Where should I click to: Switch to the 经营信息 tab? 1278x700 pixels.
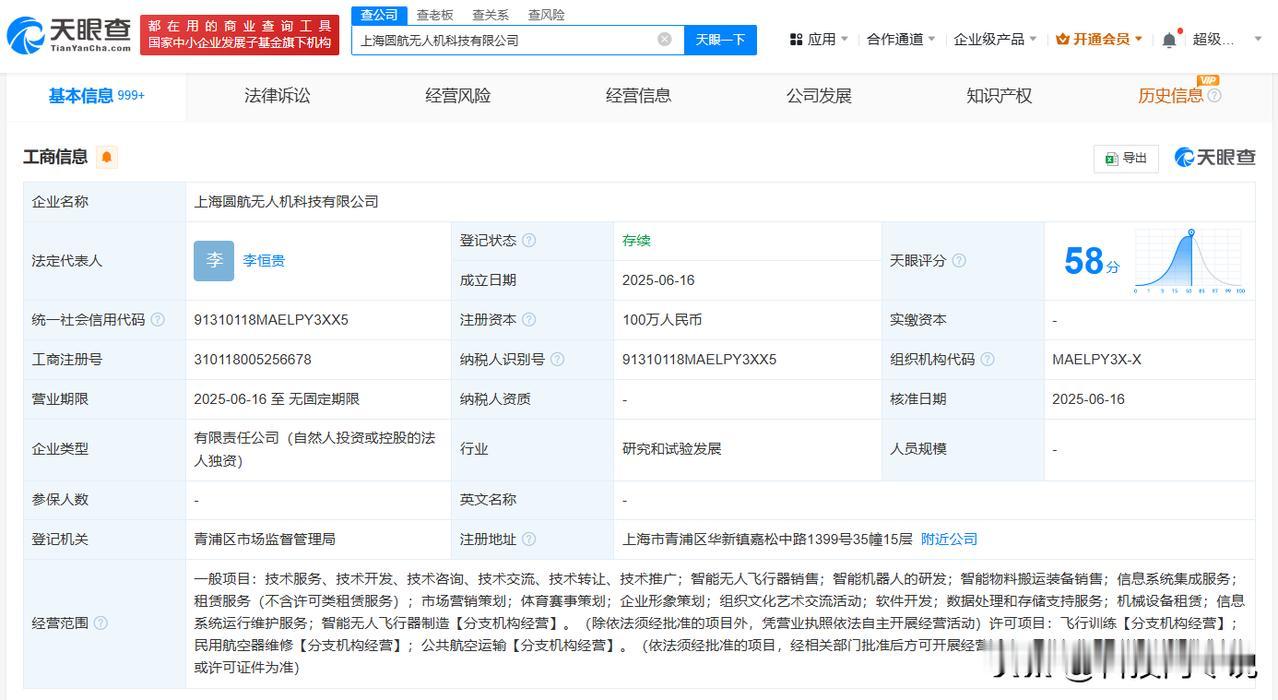coord(638,96)
